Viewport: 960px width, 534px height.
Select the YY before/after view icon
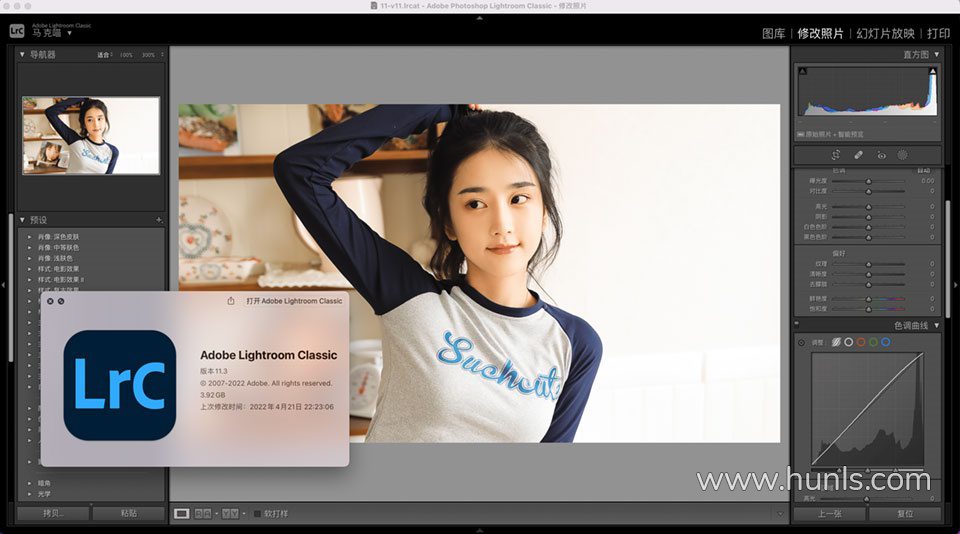[x=230, y=513]
